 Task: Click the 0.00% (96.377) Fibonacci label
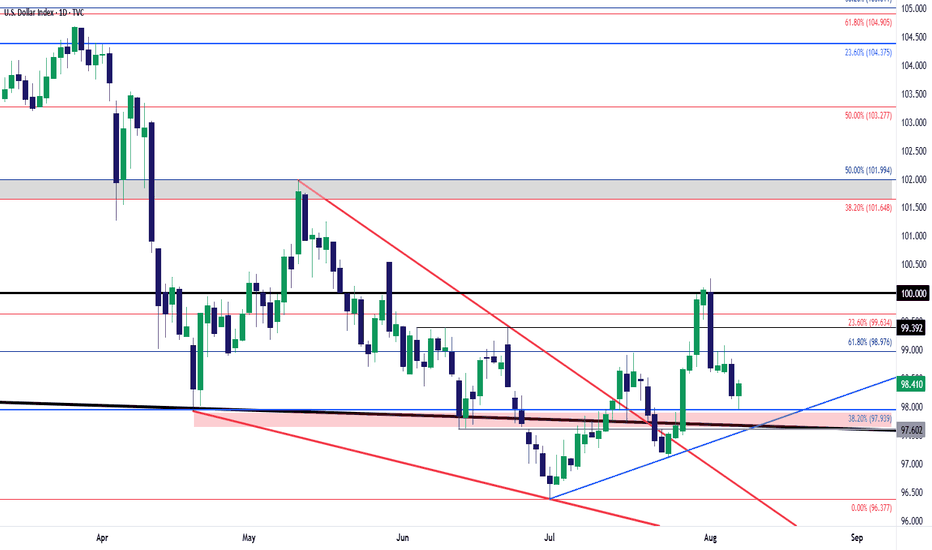871,508
